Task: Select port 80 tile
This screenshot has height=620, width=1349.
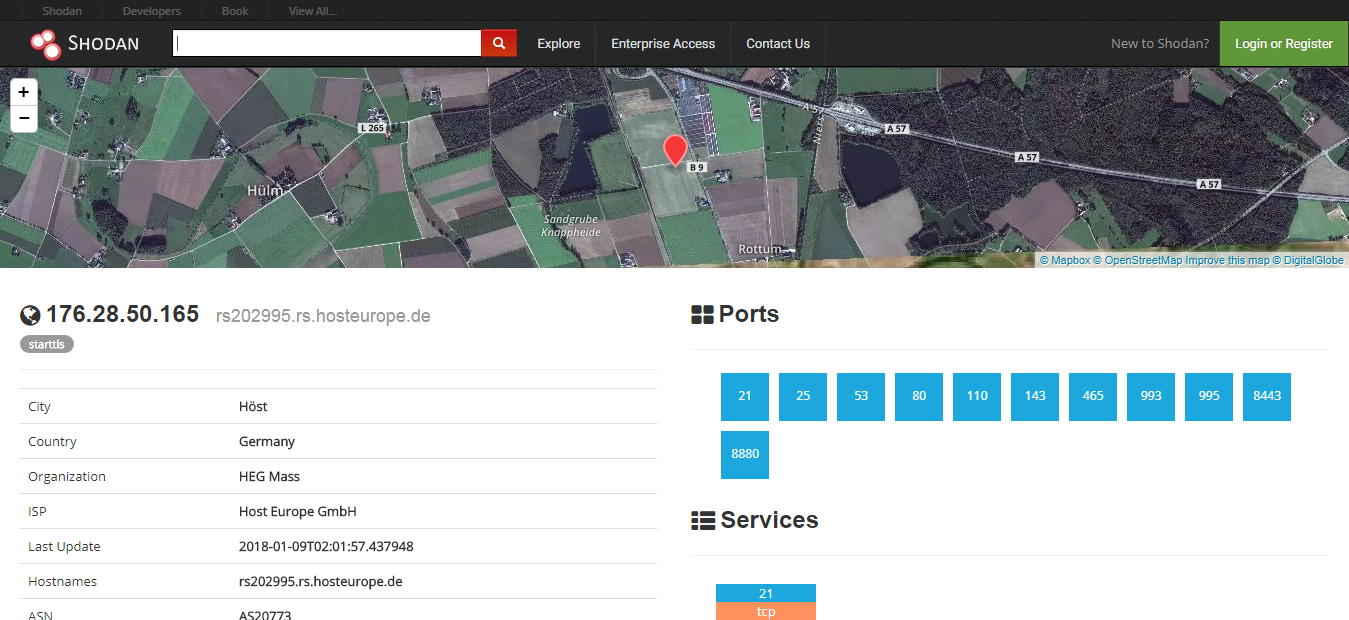Action: tap(919, 396)
